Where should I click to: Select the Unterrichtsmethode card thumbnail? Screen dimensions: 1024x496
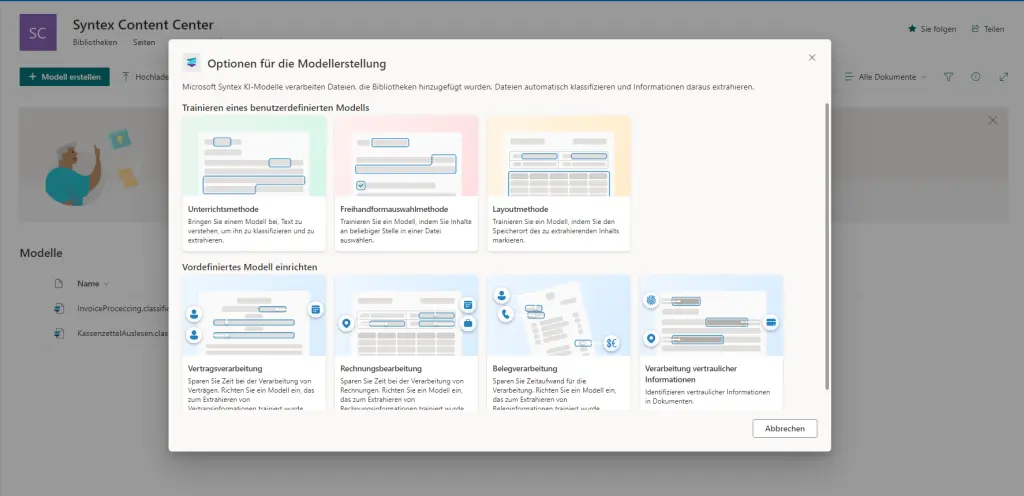pyautogui.click(x=254, y=156)
